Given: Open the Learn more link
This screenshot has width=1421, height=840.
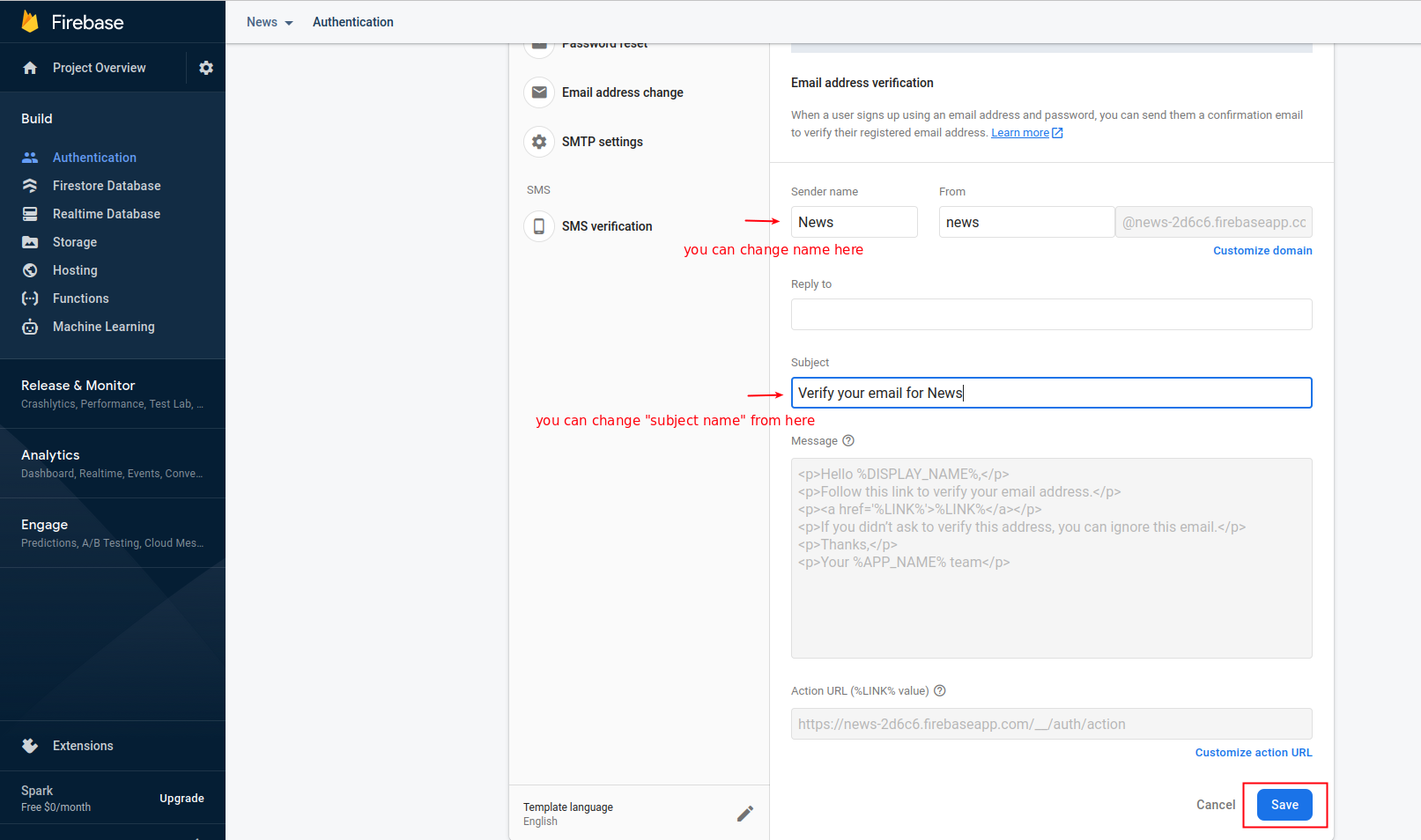Looking at the screenshot, I should [1020, 133].
